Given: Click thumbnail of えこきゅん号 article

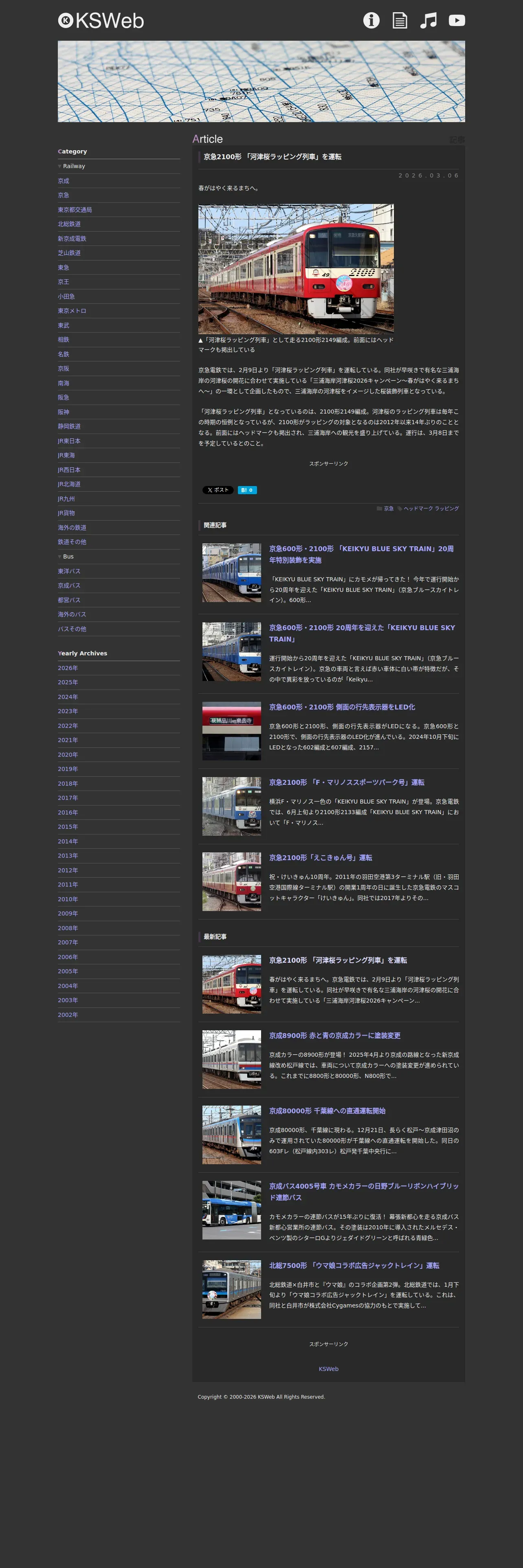Looking at the screenshot, I should 231,882.
